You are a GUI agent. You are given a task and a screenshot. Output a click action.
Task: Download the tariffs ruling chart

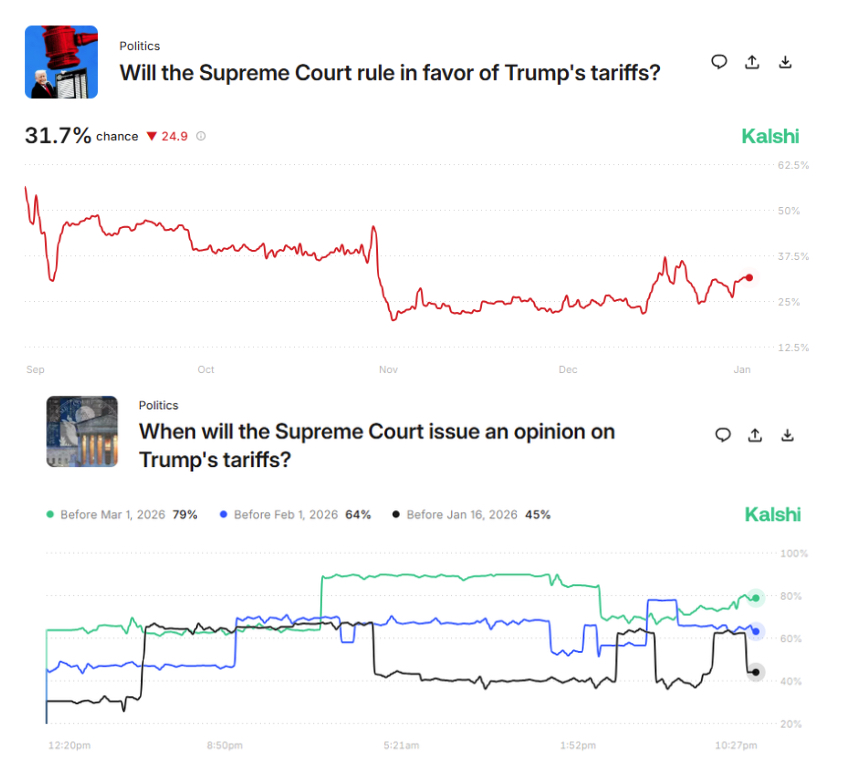coord(786,62)
